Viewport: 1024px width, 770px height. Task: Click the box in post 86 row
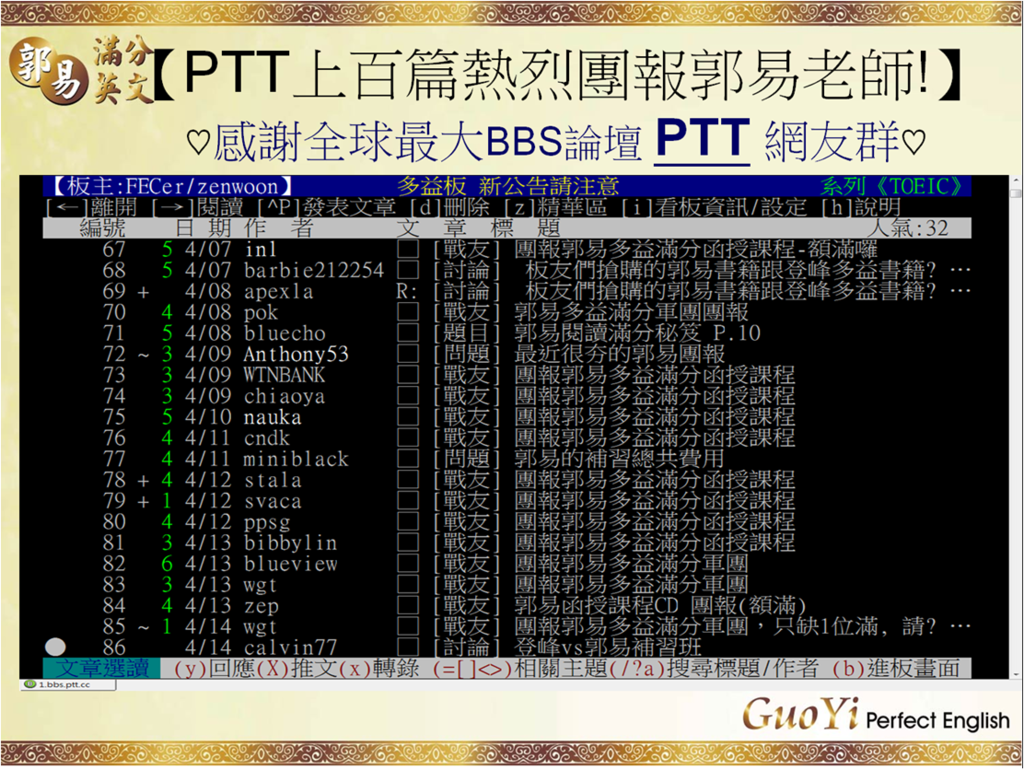(x=408, y=647)
